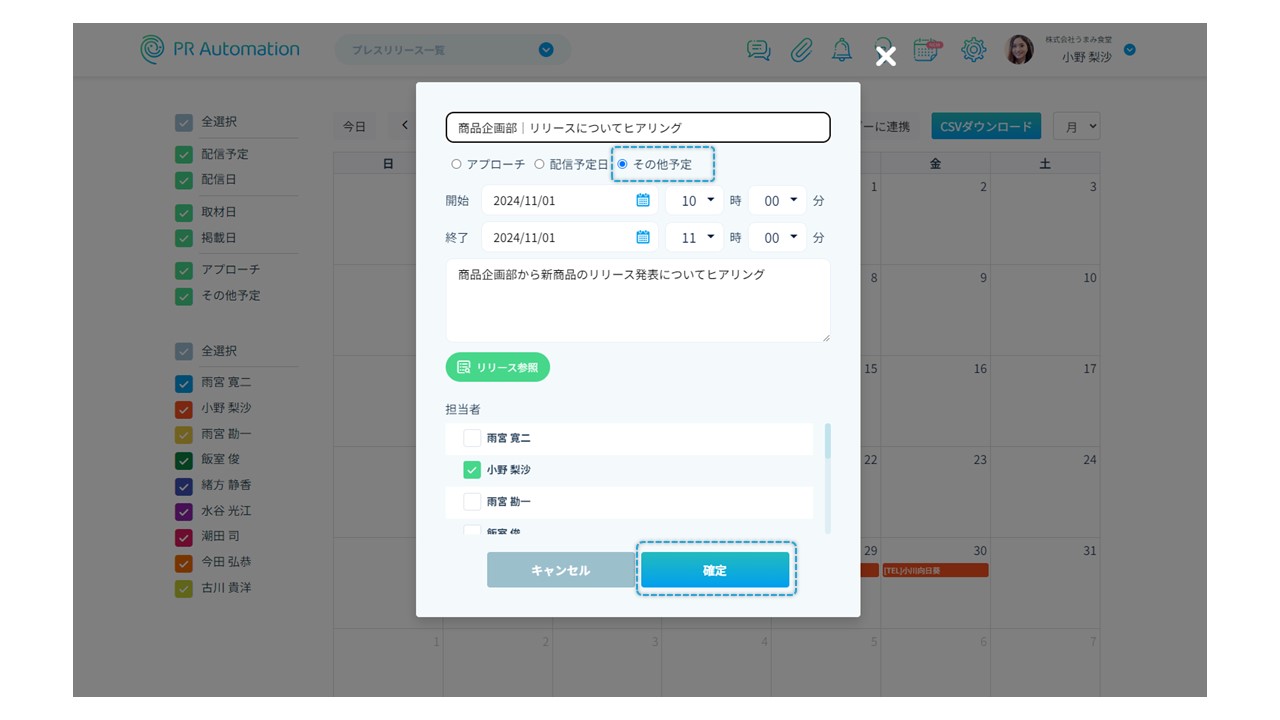
Task: Uncheck 小野 梨沙 in assignee list
Action: click(472, 470)
